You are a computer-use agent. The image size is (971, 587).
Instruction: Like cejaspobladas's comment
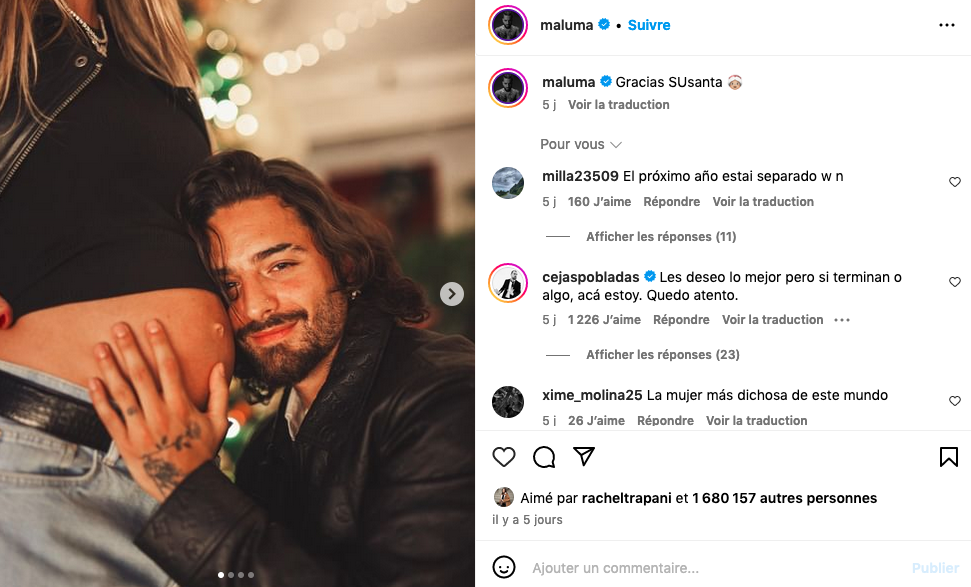[954, 283]
